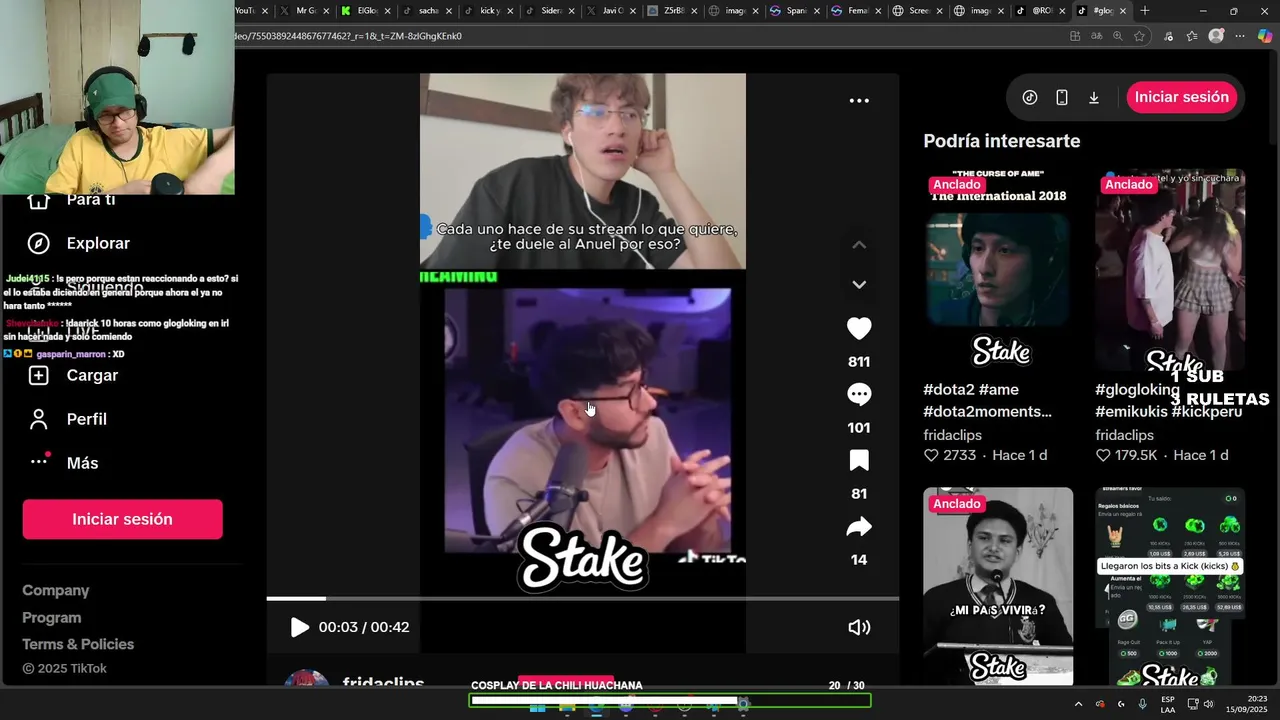Open browser settings and more ellipsis
1280x720 pixels.
click(1240, 36)
